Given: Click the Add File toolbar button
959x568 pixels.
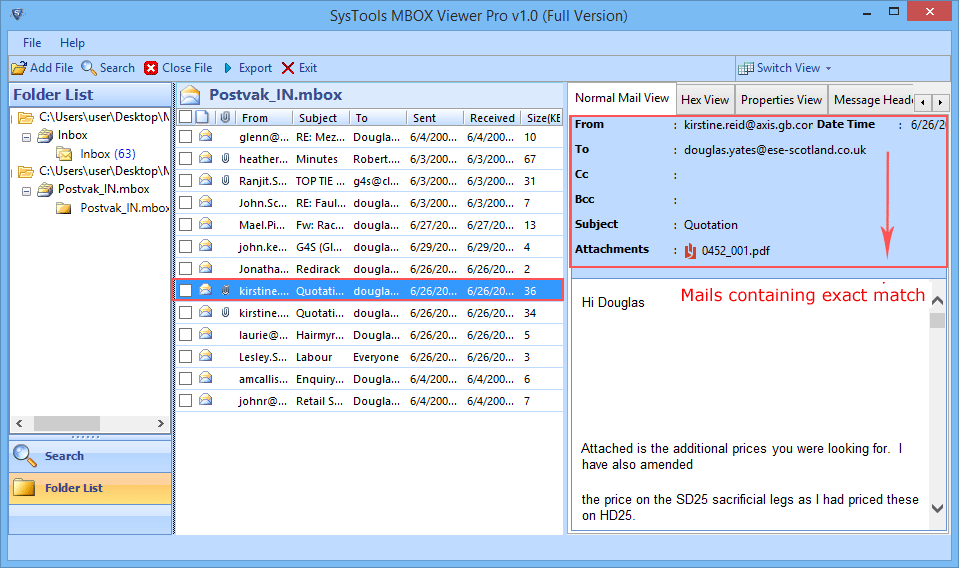Looking at the screenshot, I should [x=42, y=68].
